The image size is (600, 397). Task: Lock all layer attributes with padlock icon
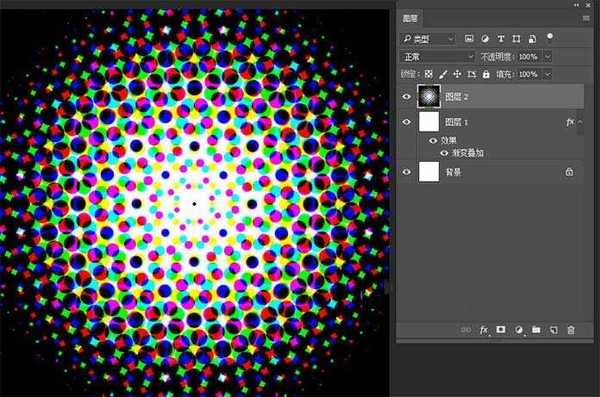[x=486, y=74]
